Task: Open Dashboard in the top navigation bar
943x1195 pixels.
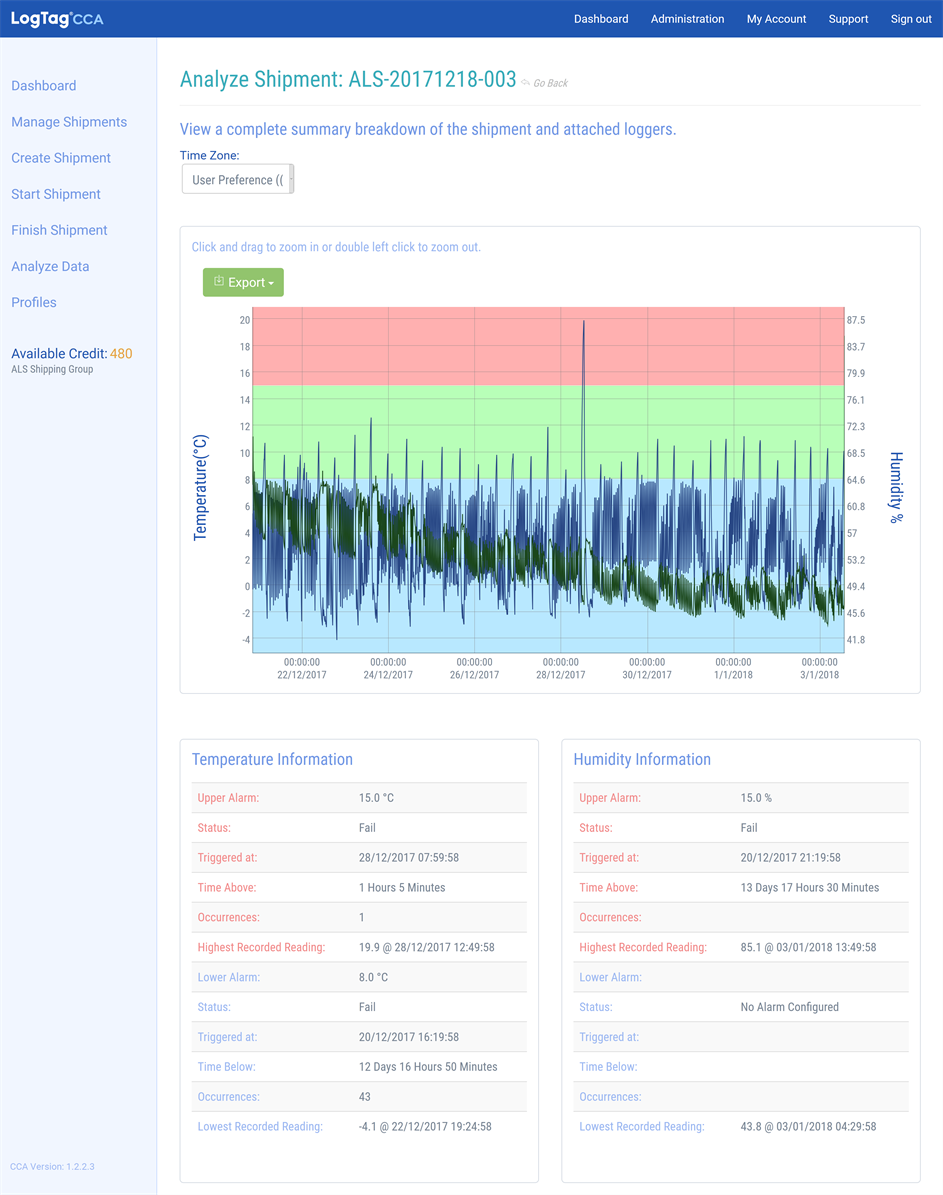Action: pos(601,19)
